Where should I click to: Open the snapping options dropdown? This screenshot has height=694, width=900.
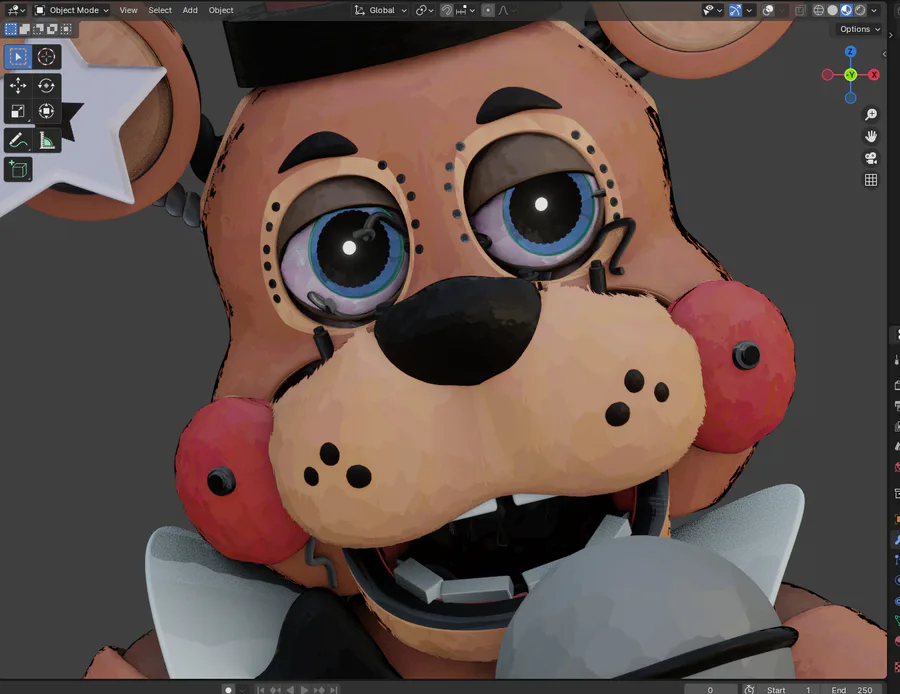tap(465, 10)
